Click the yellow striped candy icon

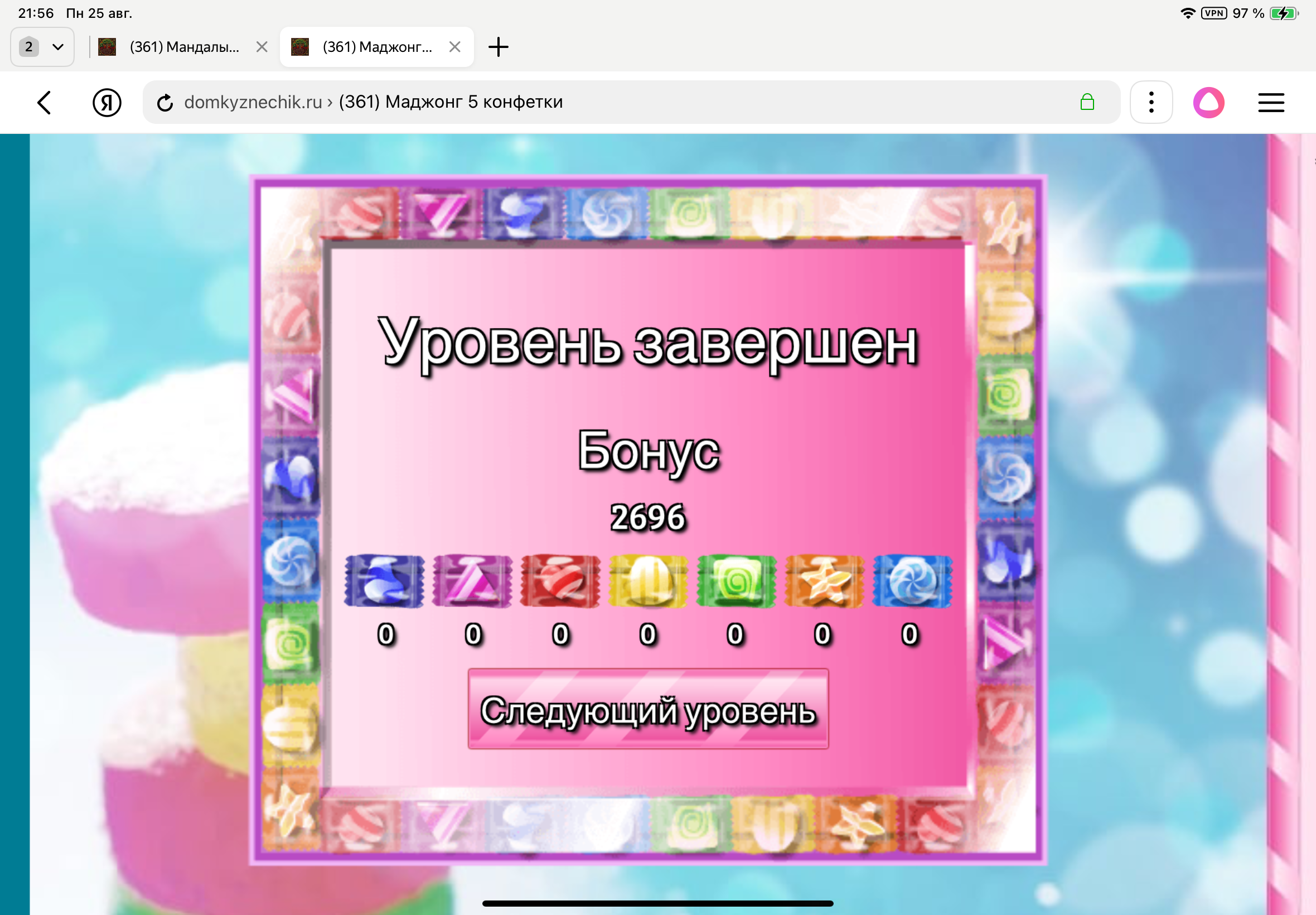[x=648, y=581]
